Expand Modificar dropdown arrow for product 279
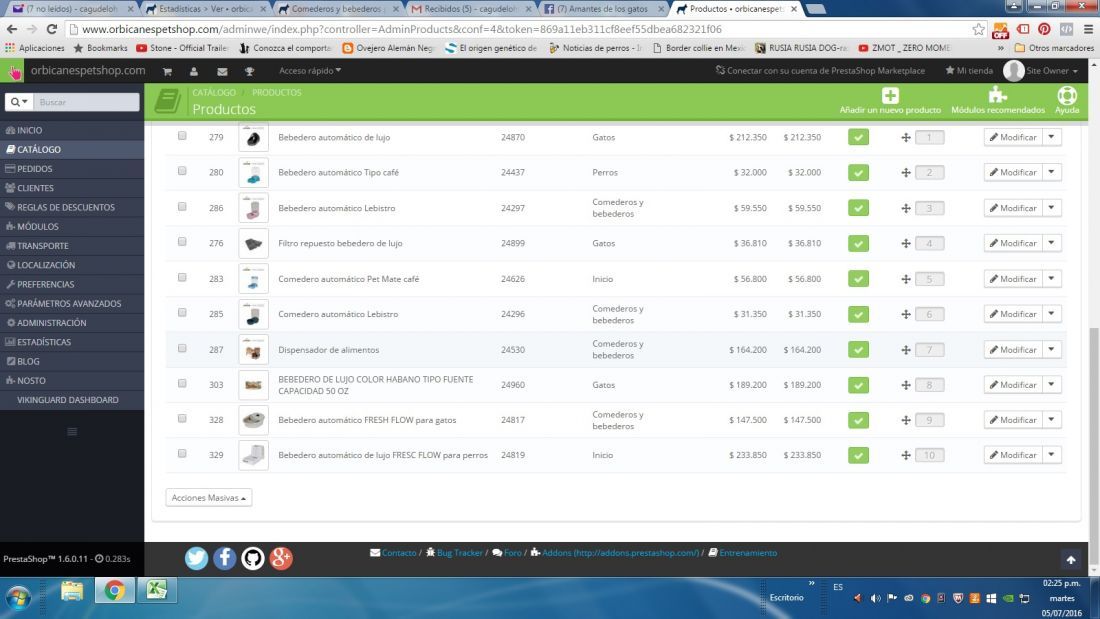This screenshot has height=619, width=1100. coord(1052,137)
